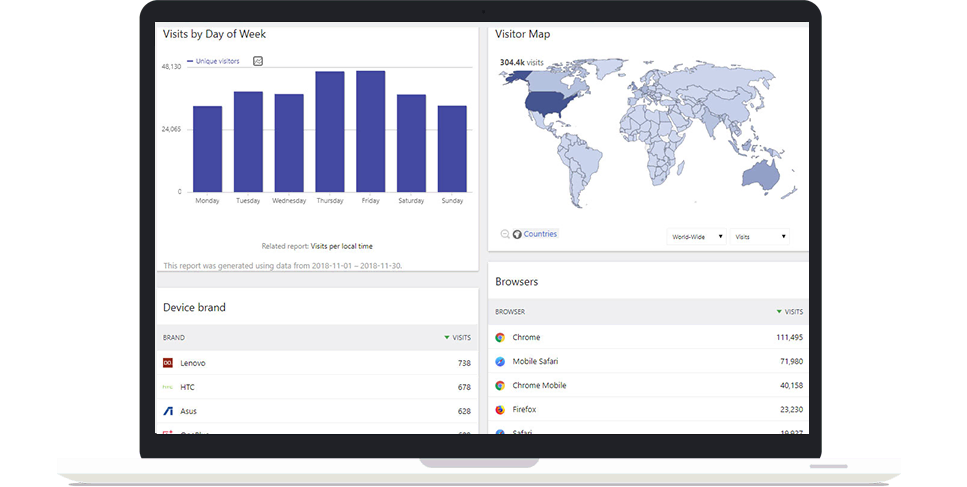
Task: Click the globe icon beside Countries
Action: coord(517,234)
